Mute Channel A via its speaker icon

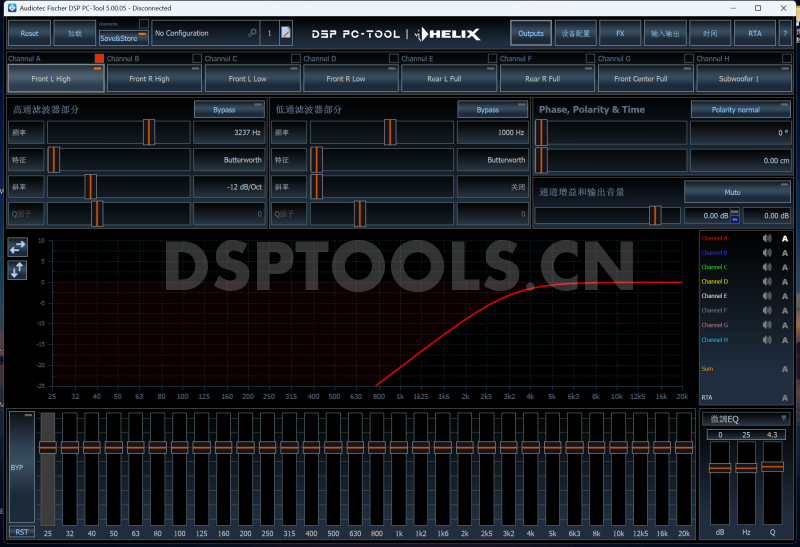(x=767, y=238)
